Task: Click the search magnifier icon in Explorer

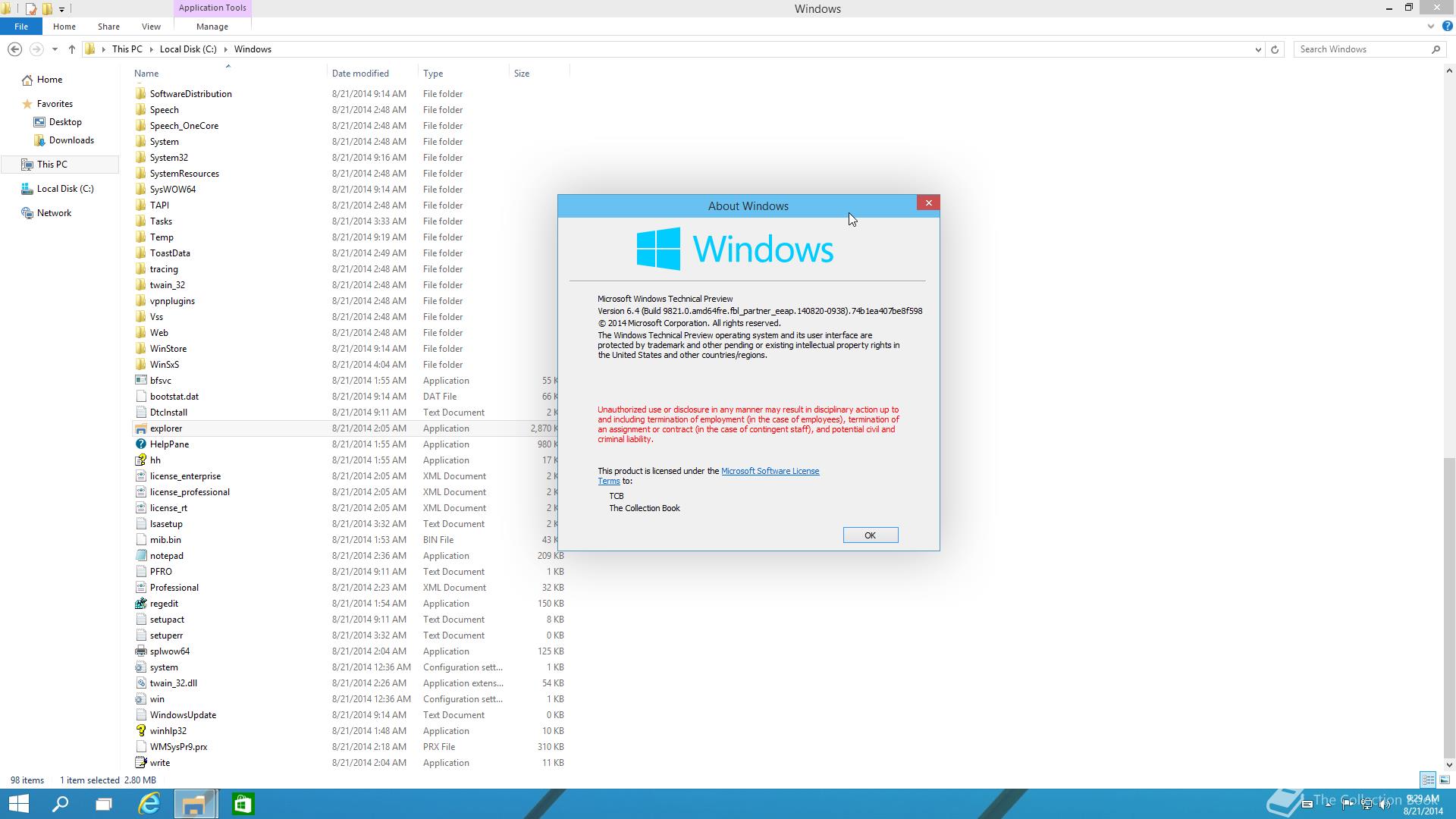Action: coord(1436,49)
